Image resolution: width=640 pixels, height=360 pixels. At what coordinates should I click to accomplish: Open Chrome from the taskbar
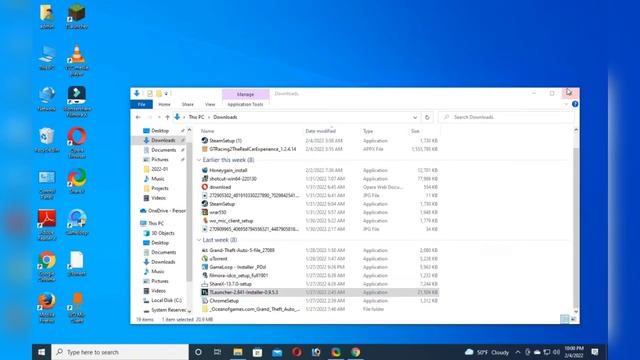(356, 352)
